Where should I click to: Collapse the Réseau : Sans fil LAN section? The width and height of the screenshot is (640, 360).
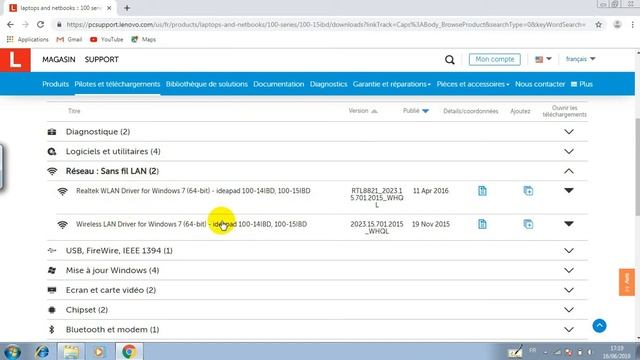(569, 171)
